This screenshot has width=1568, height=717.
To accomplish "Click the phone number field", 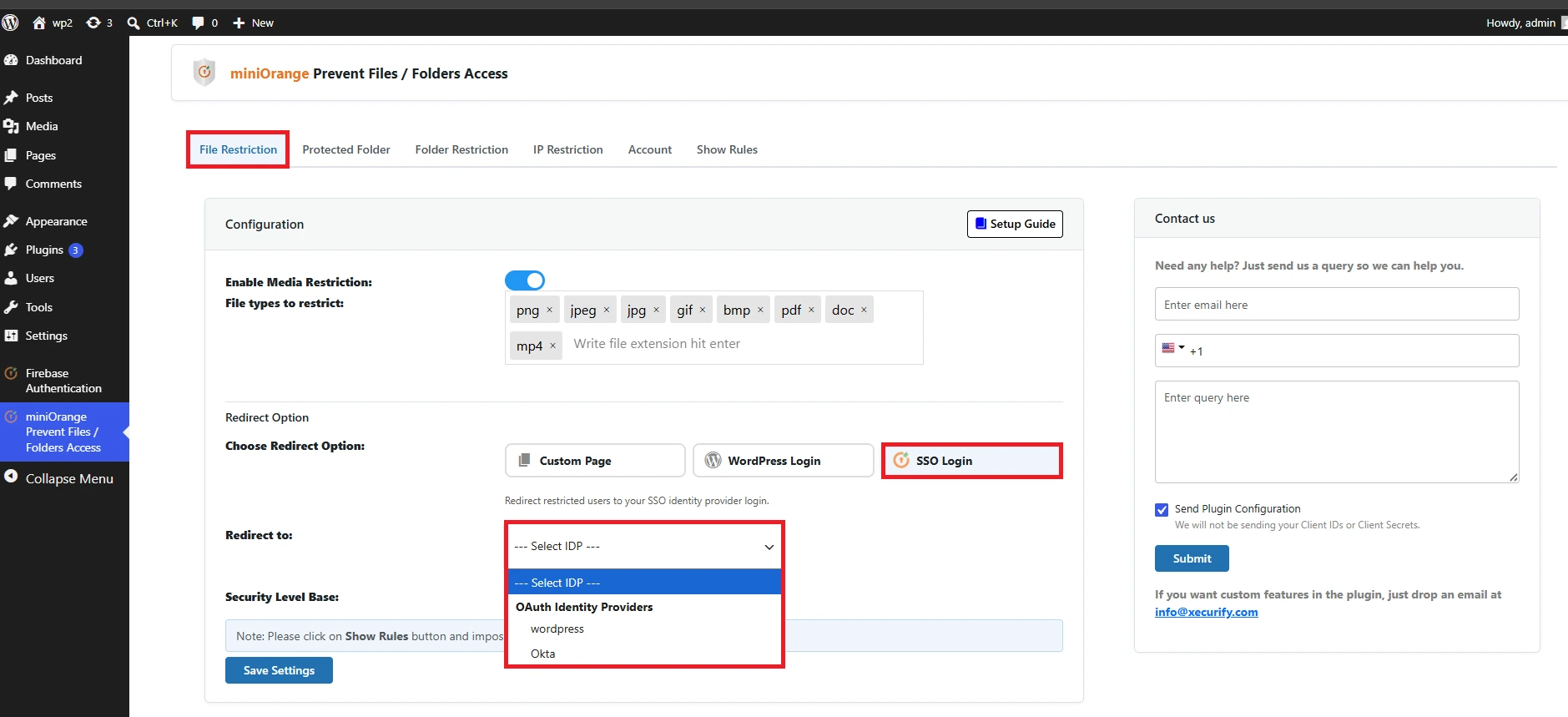I will pyautogui.click(x=1337, y=351).
